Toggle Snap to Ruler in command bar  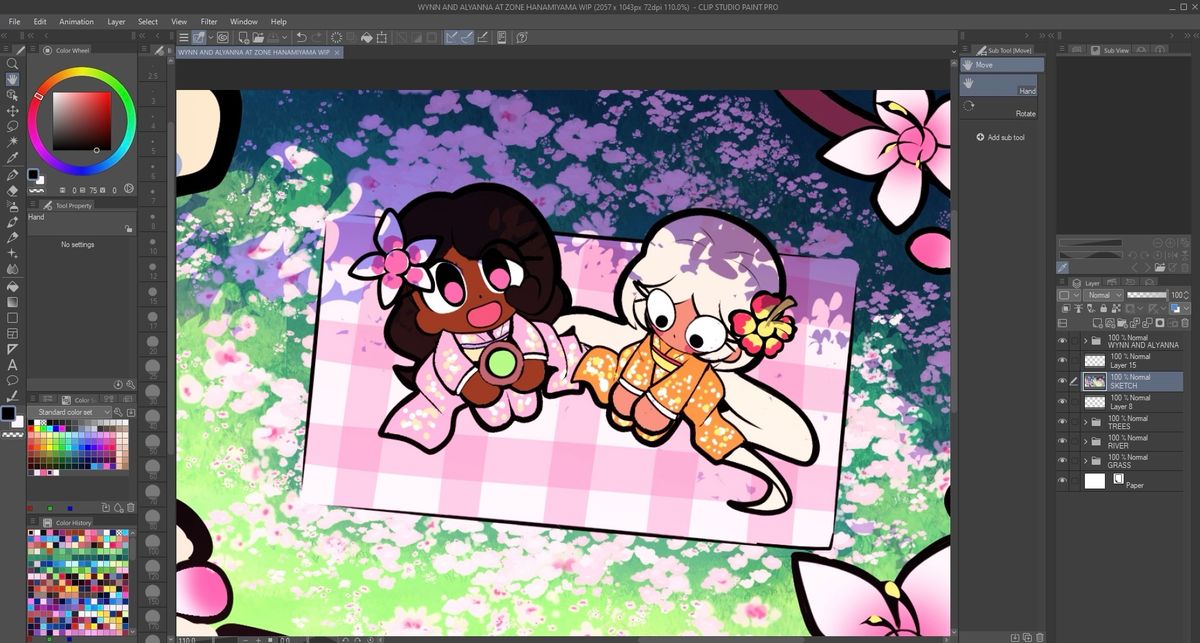[453, 38]
